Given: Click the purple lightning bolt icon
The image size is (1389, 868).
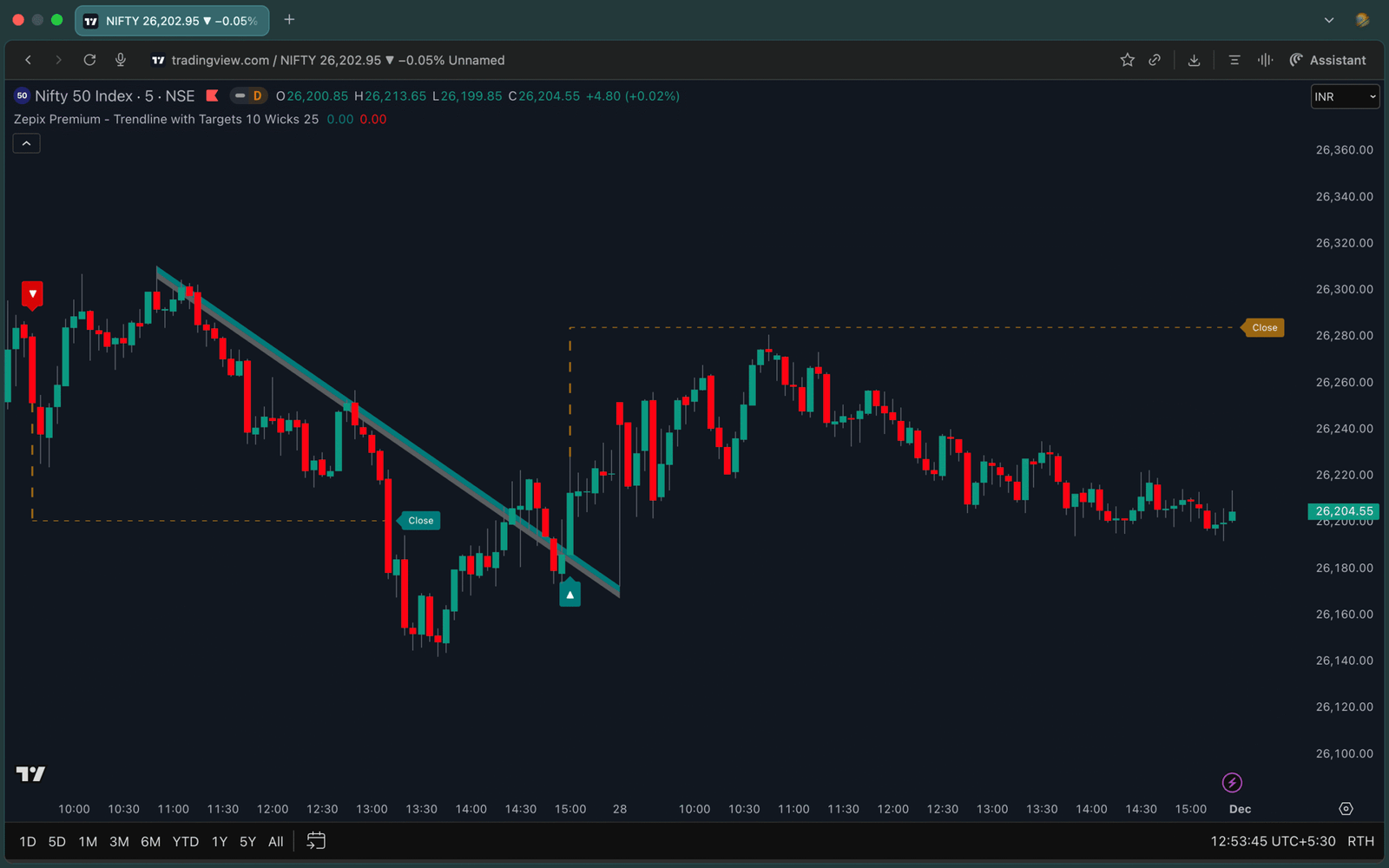Looking at the screenshot, I should point(1232,783).
